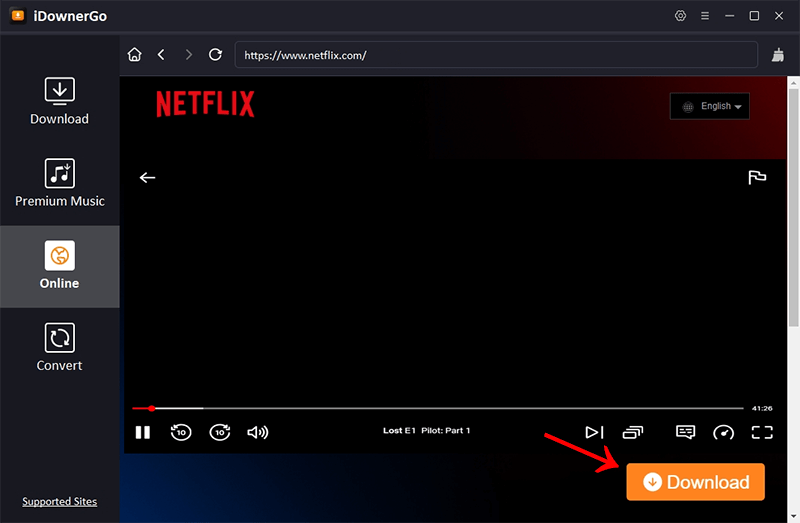Report a problem with the flag icon
This screenshot has width=800, height=523.
coord(757,177)
